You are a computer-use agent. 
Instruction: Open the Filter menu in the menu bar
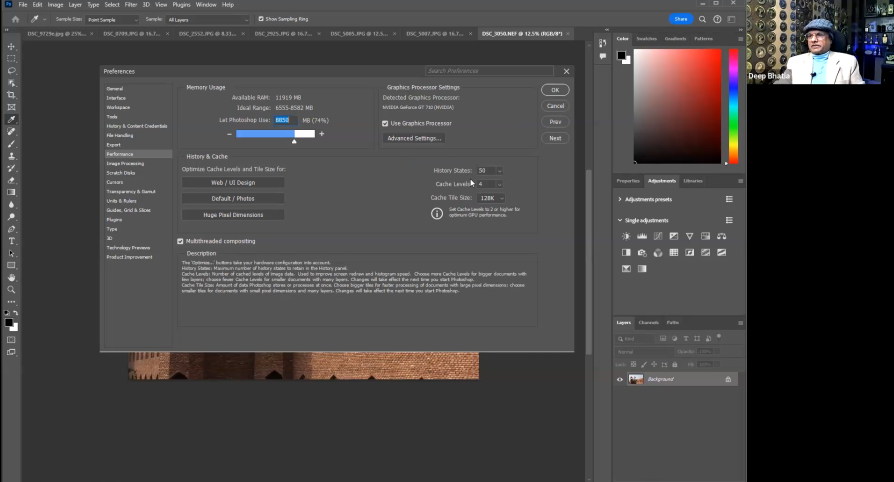point(131,4)
